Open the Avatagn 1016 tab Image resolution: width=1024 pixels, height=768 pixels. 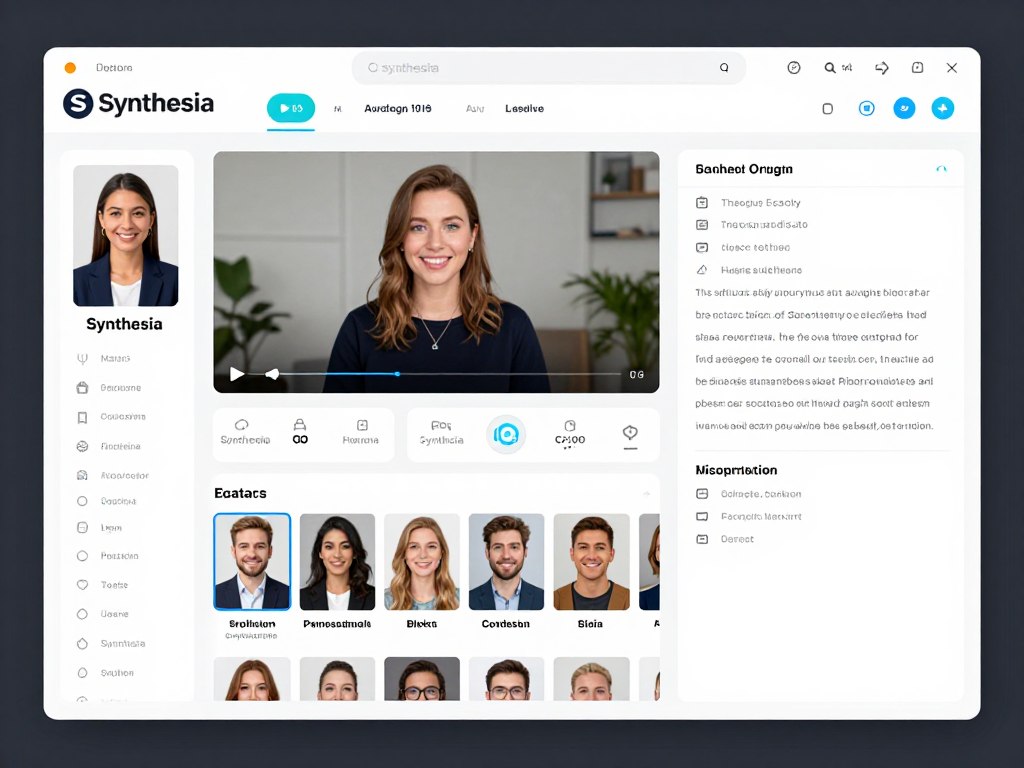(397, 108)
